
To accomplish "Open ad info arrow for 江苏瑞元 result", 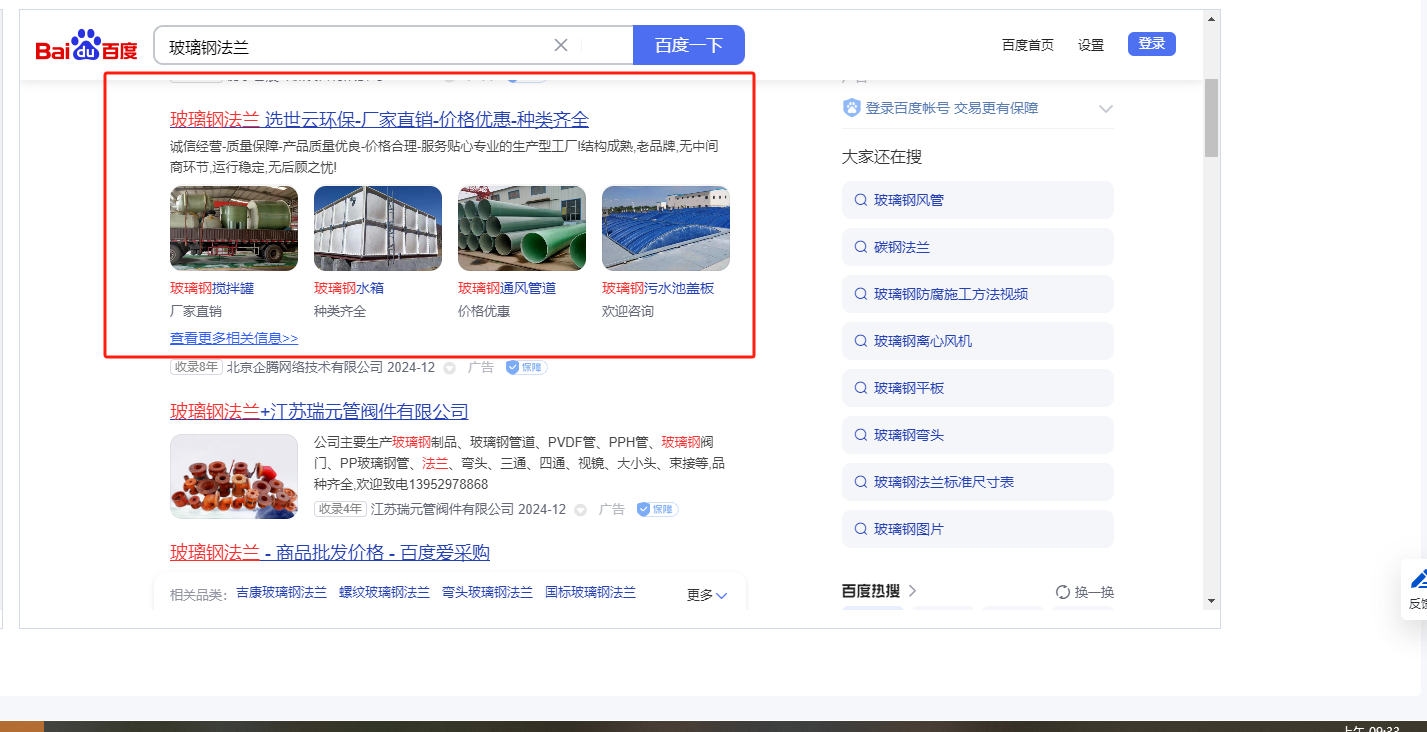I will click(580, 510).
